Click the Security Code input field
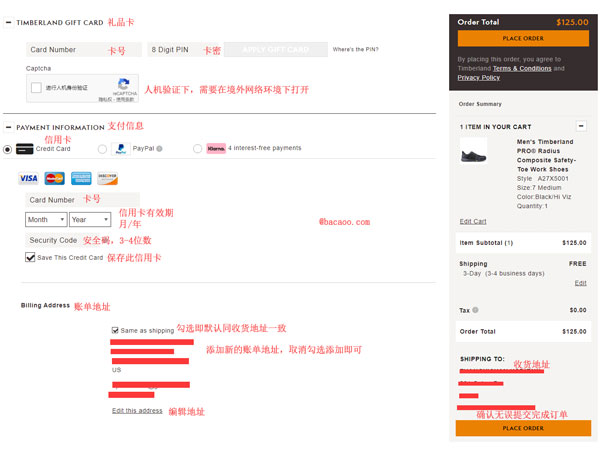 coord(53,240)
